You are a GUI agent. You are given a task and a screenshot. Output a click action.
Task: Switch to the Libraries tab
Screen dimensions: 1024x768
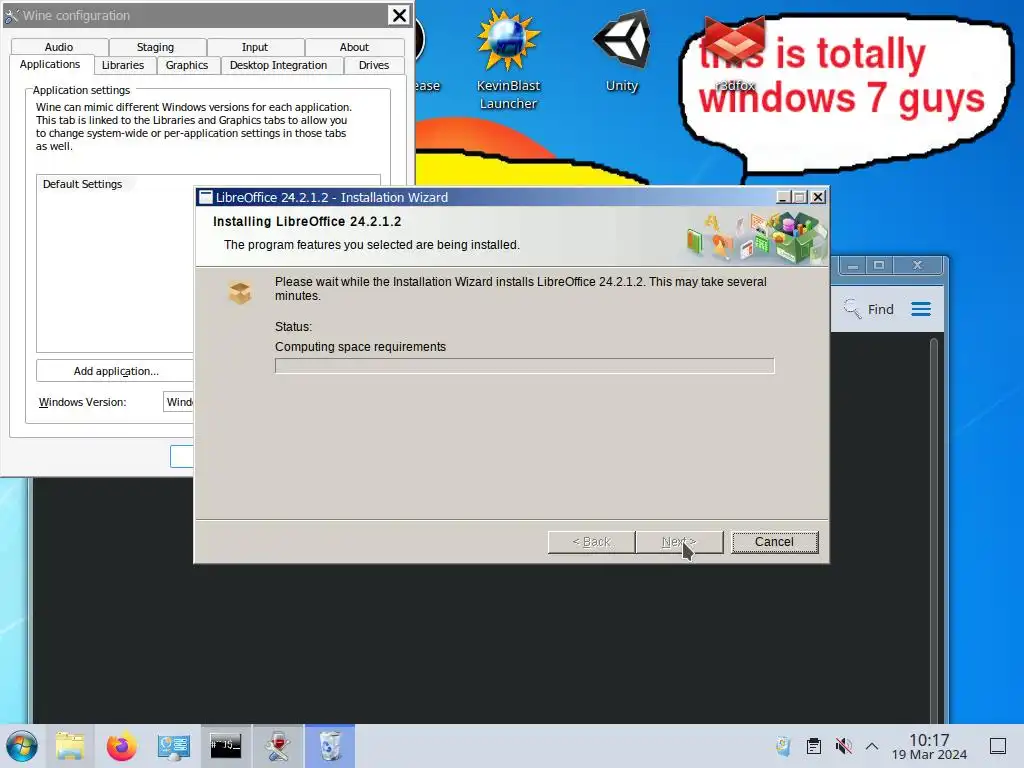tap(123, 65)
